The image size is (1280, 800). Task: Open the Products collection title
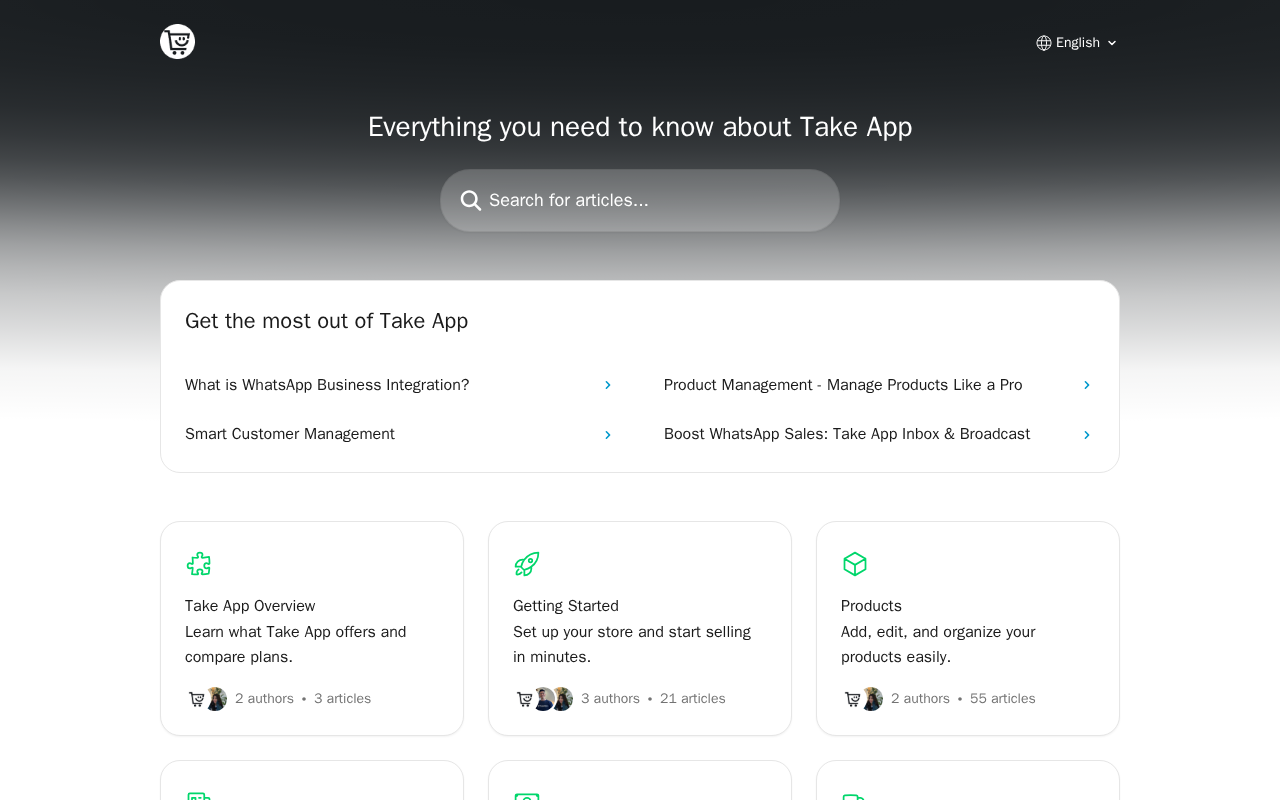(x=871, y=606)
